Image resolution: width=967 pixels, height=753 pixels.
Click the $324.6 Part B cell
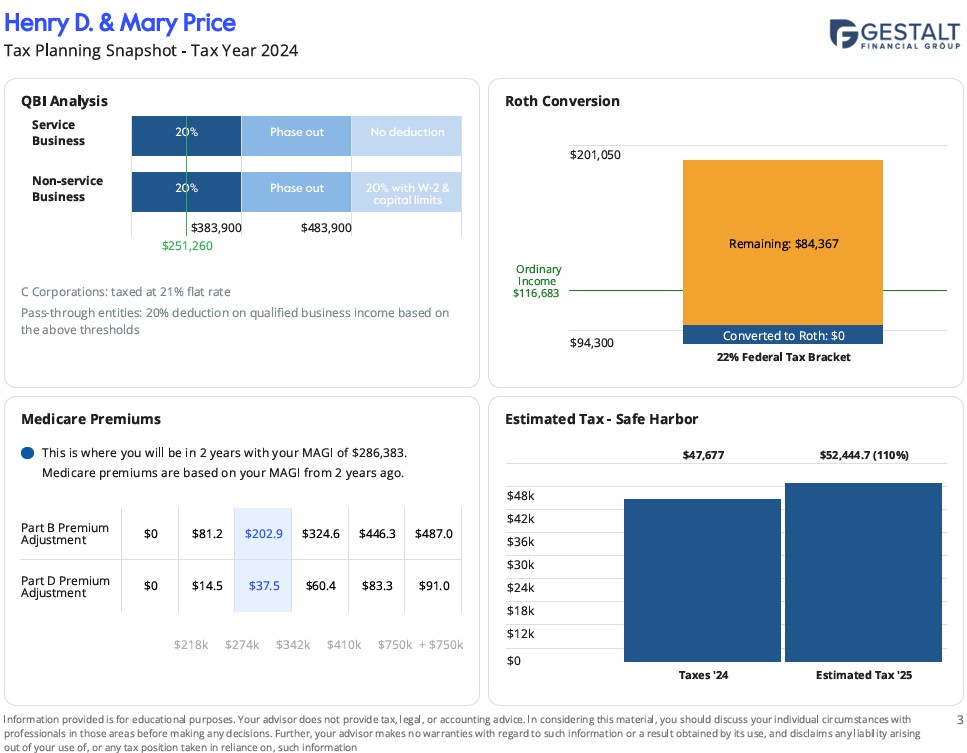pyautogui.click(x=321, y=534)
